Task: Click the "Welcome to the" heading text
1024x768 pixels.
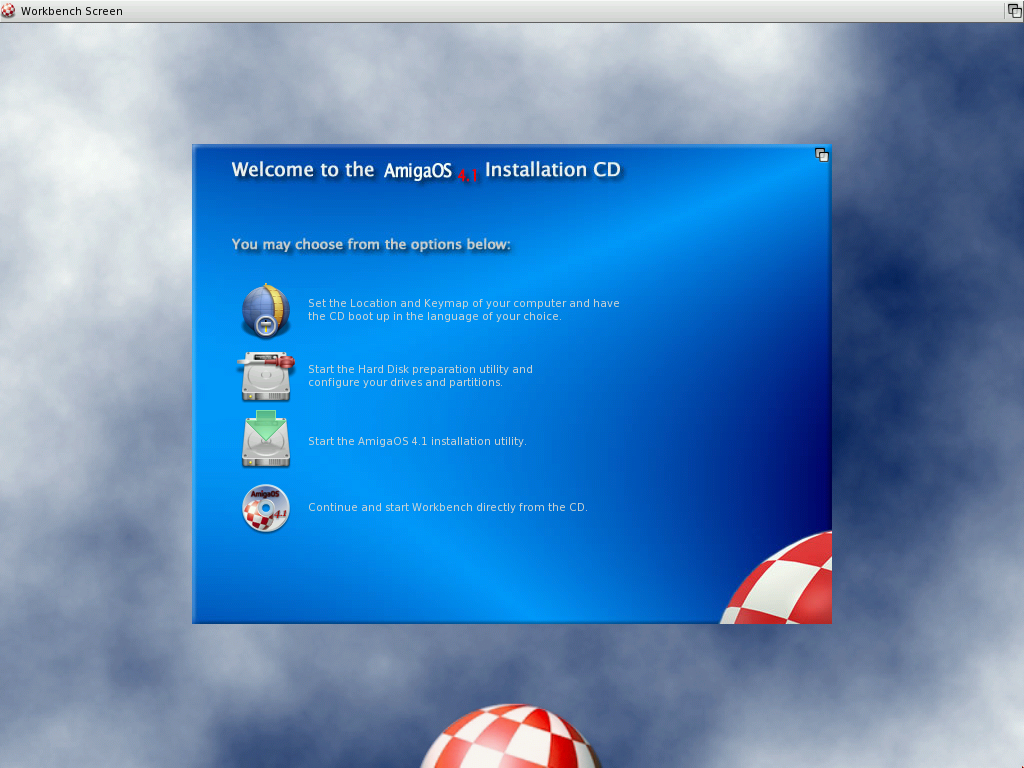Action: point(302,170)
